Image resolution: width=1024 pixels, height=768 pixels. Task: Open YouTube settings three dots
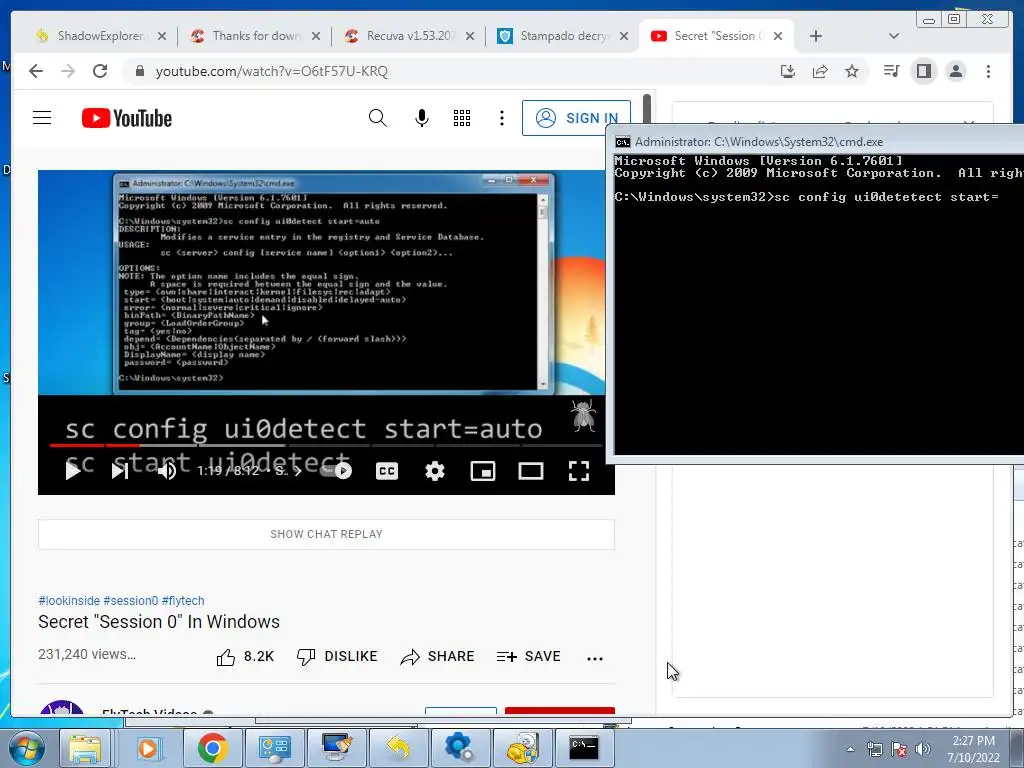[x=502, y=118]
